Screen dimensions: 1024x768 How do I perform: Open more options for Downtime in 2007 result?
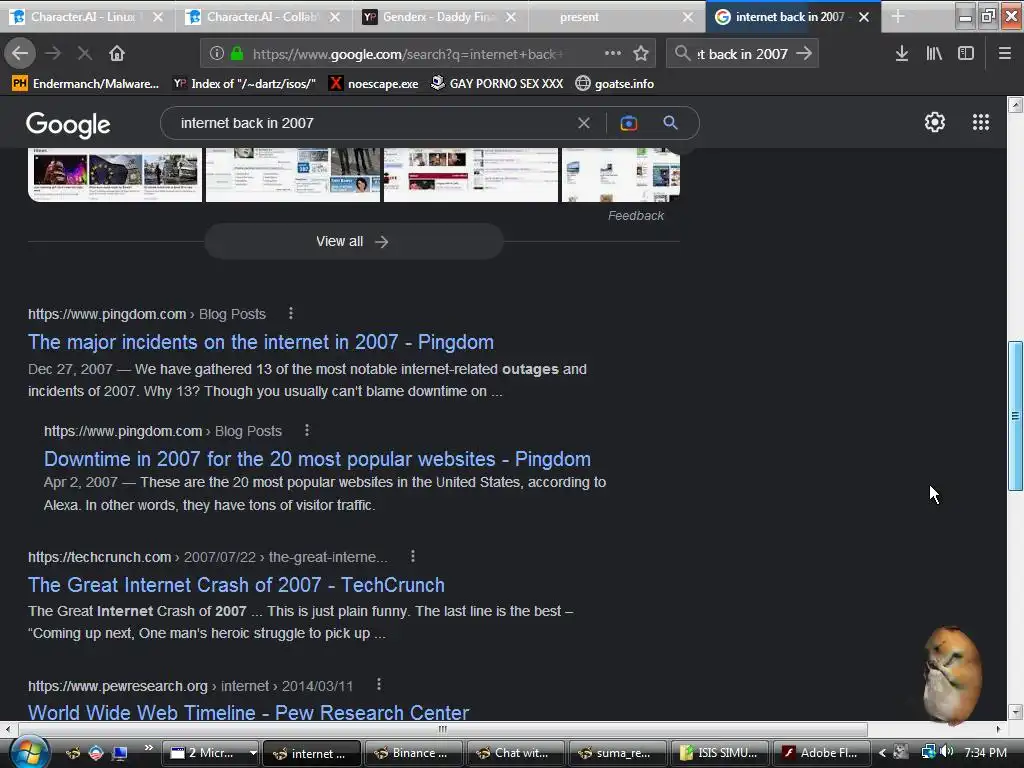[307, 430]
